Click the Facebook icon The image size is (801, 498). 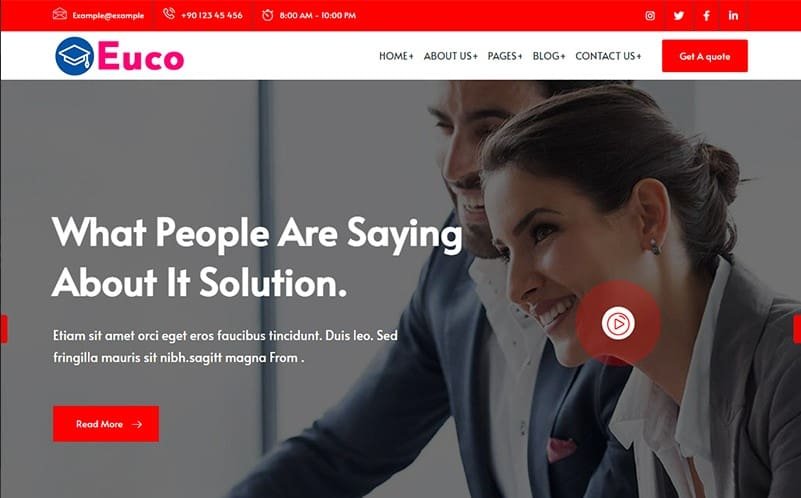pos(706,15)
